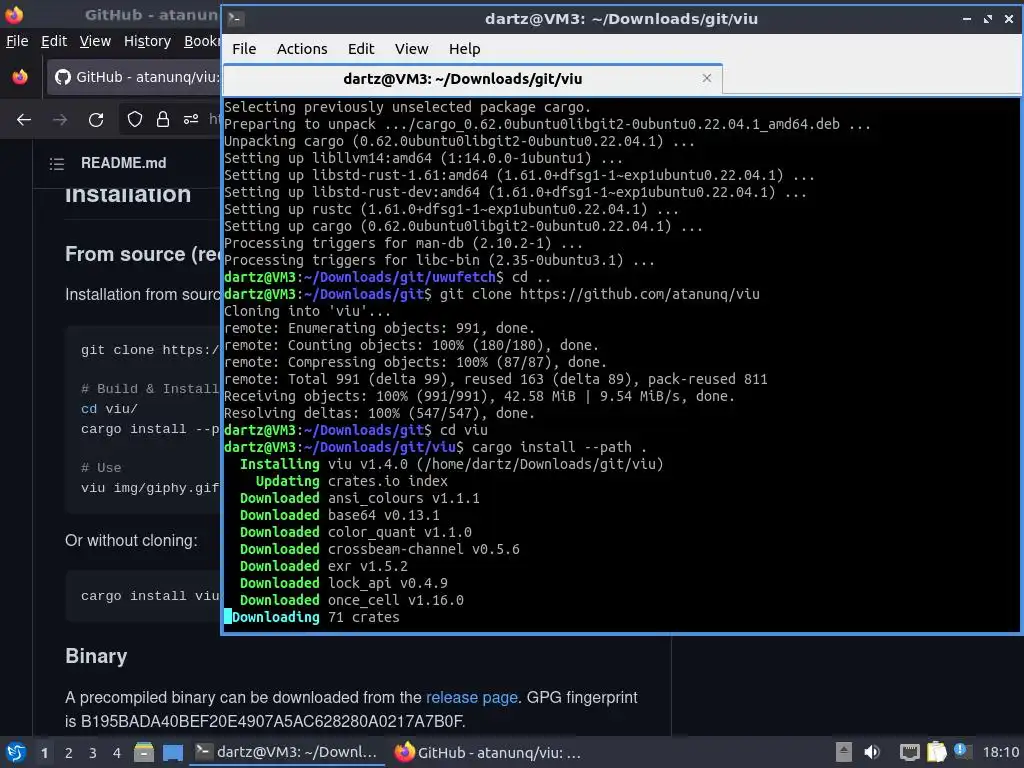Select the GitHub - atanunq/viu browser tab
Viewport: 1024px width, 768px height.
click(135, 77)
